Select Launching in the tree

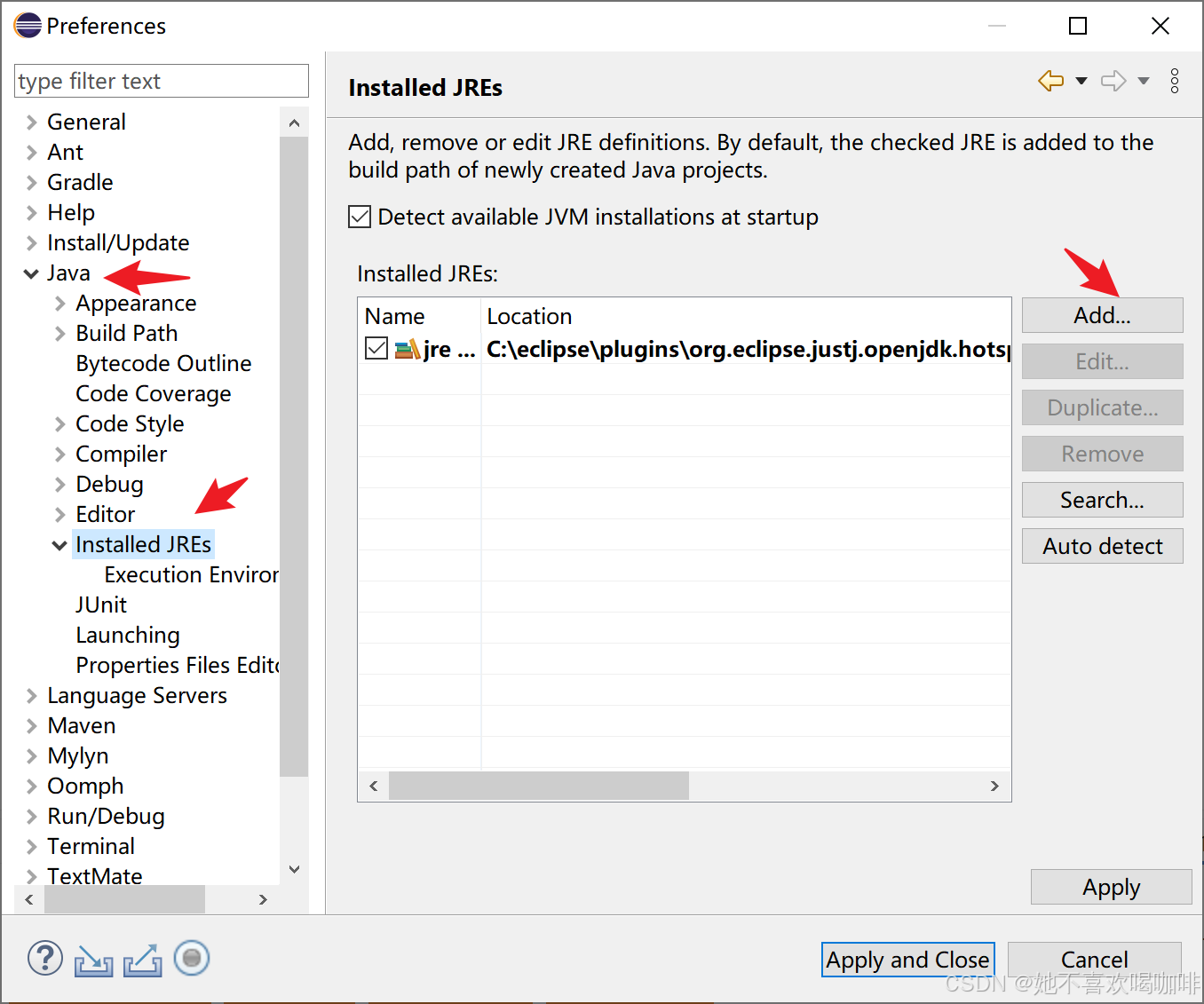click(128, 636)
